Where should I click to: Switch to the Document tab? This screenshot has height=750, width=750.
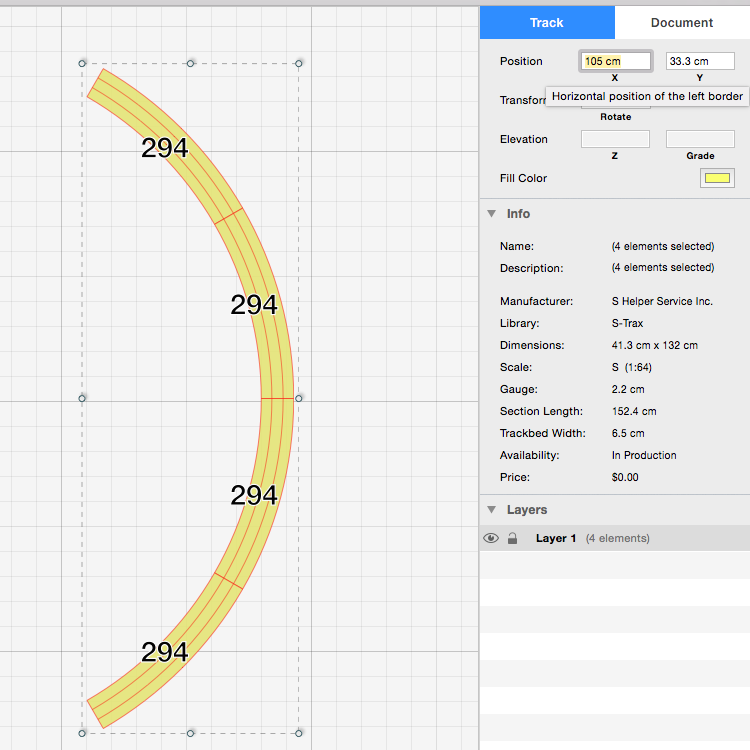tap(681, 22)
